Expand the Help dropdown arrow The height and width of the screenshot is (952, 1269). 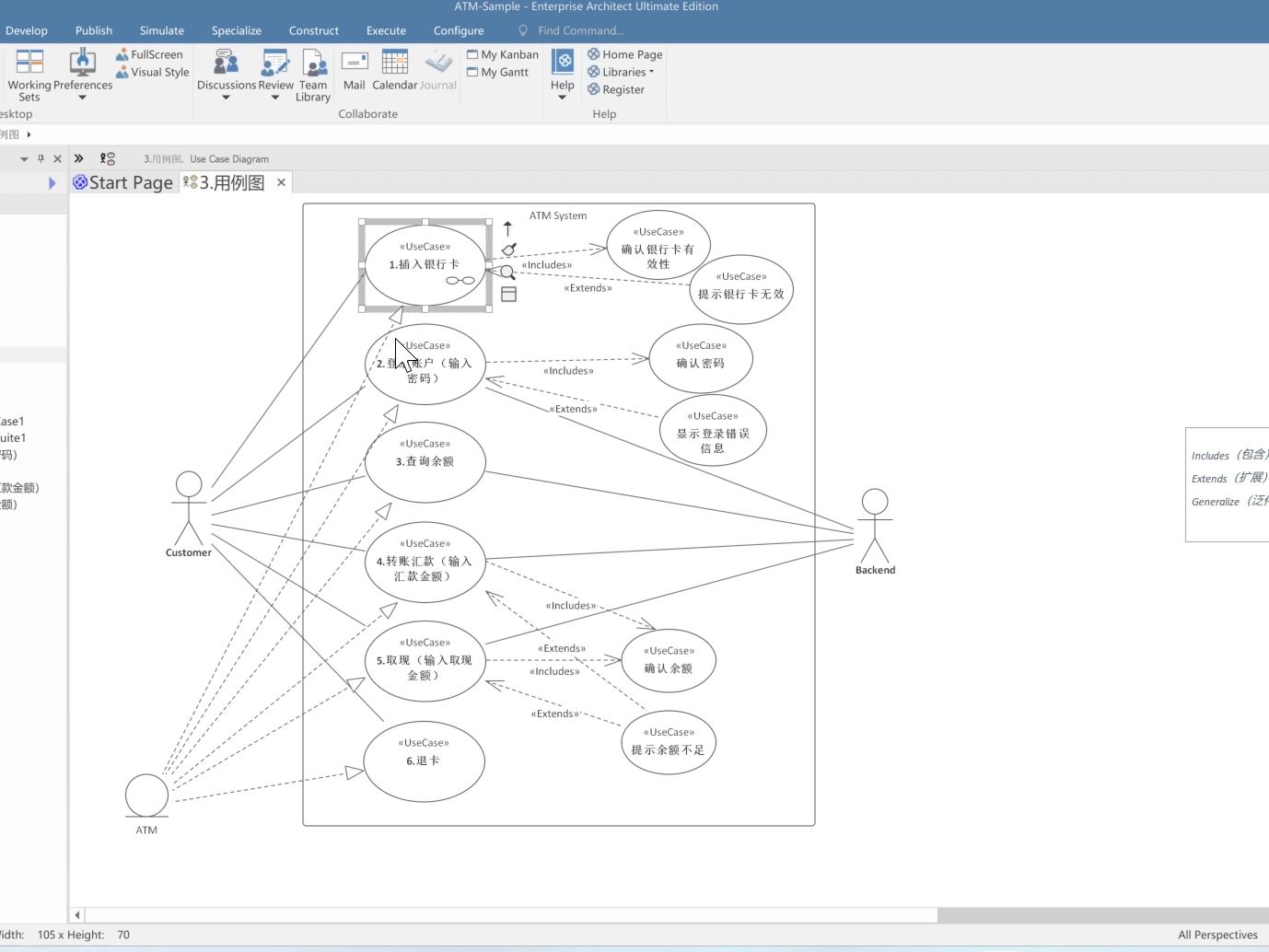563,98
